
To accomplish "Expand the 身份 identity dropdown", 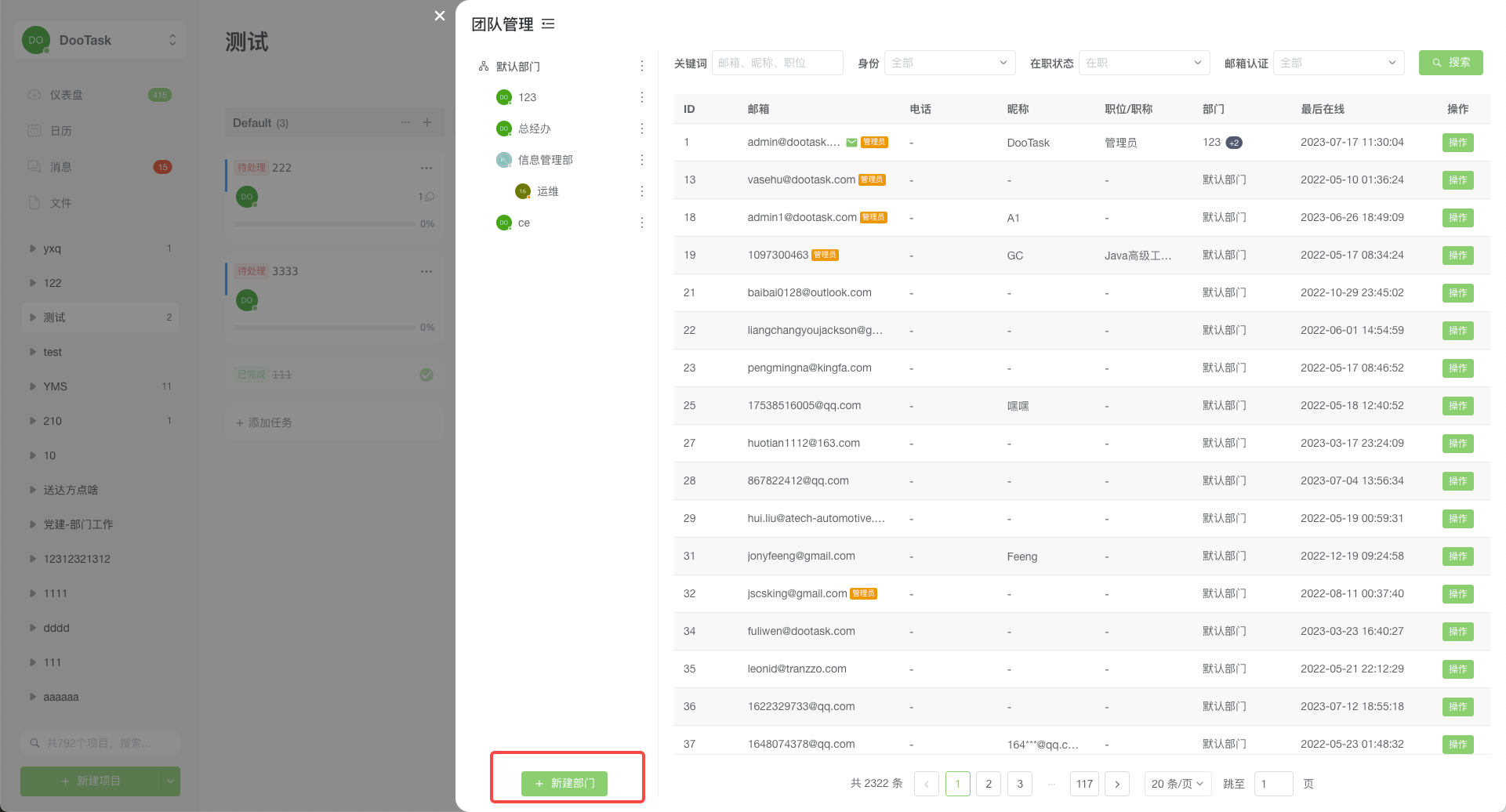I will click(949, 63).
